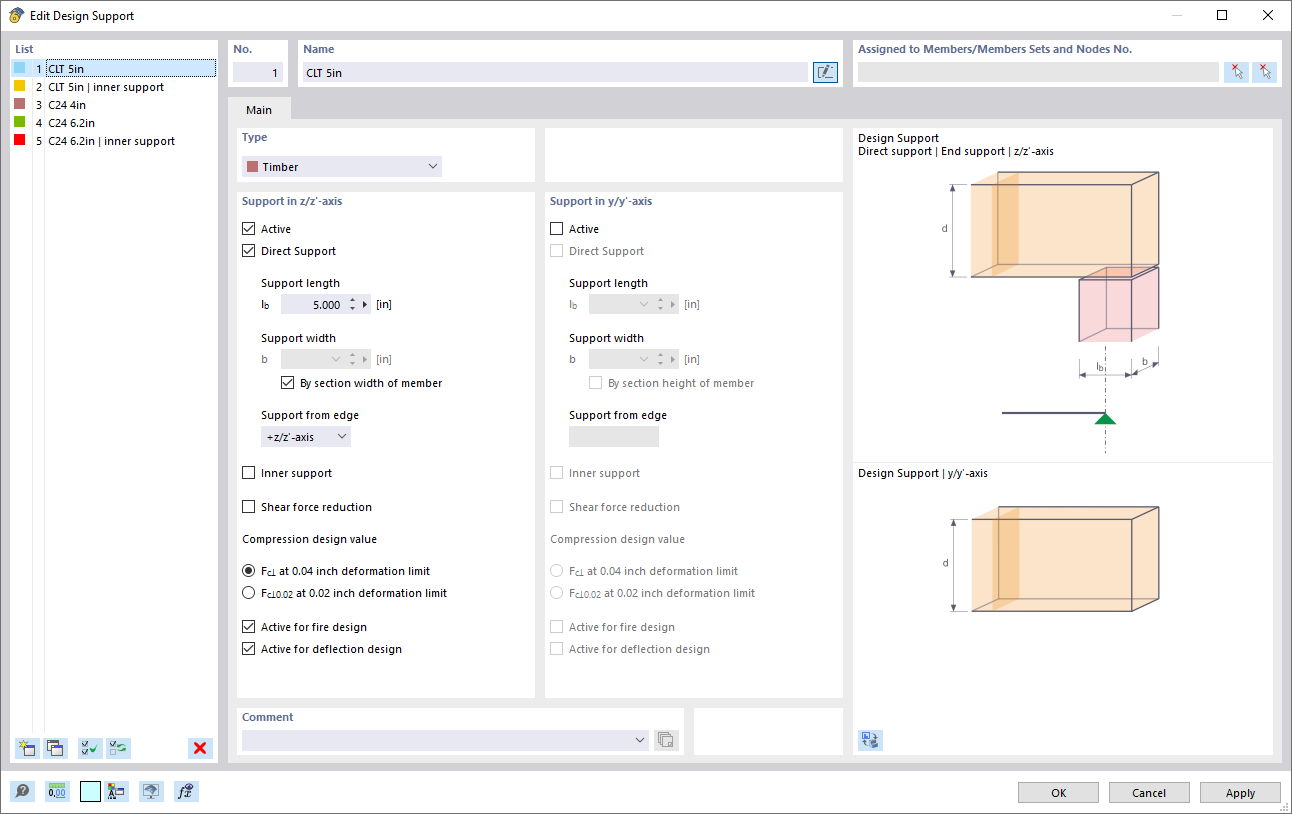The image size is (1292, 814).
Task: Delete the design support with red X
Action: [x=200, y=748]
